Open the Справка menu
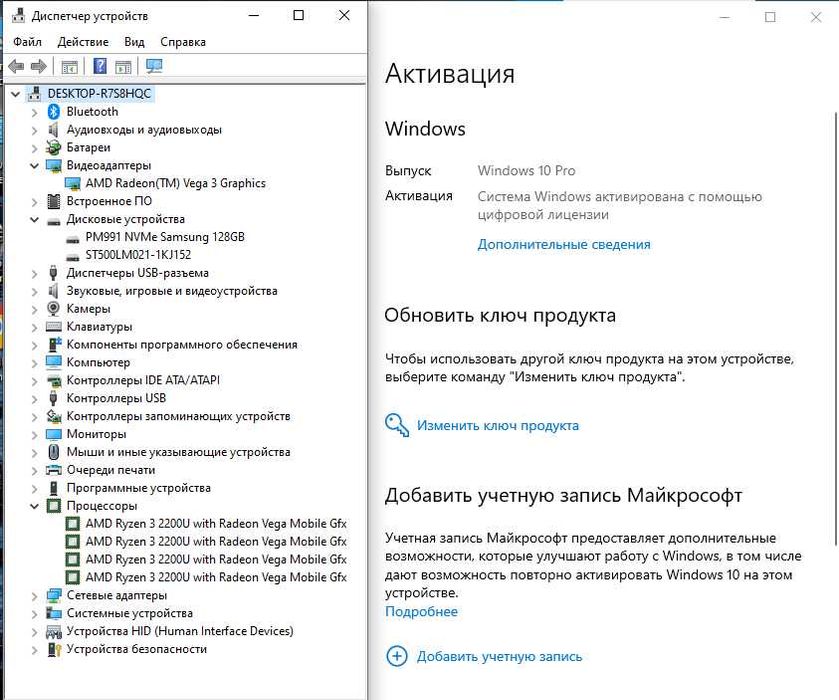This screenshot has width=839, height=700. coord(183,42)
